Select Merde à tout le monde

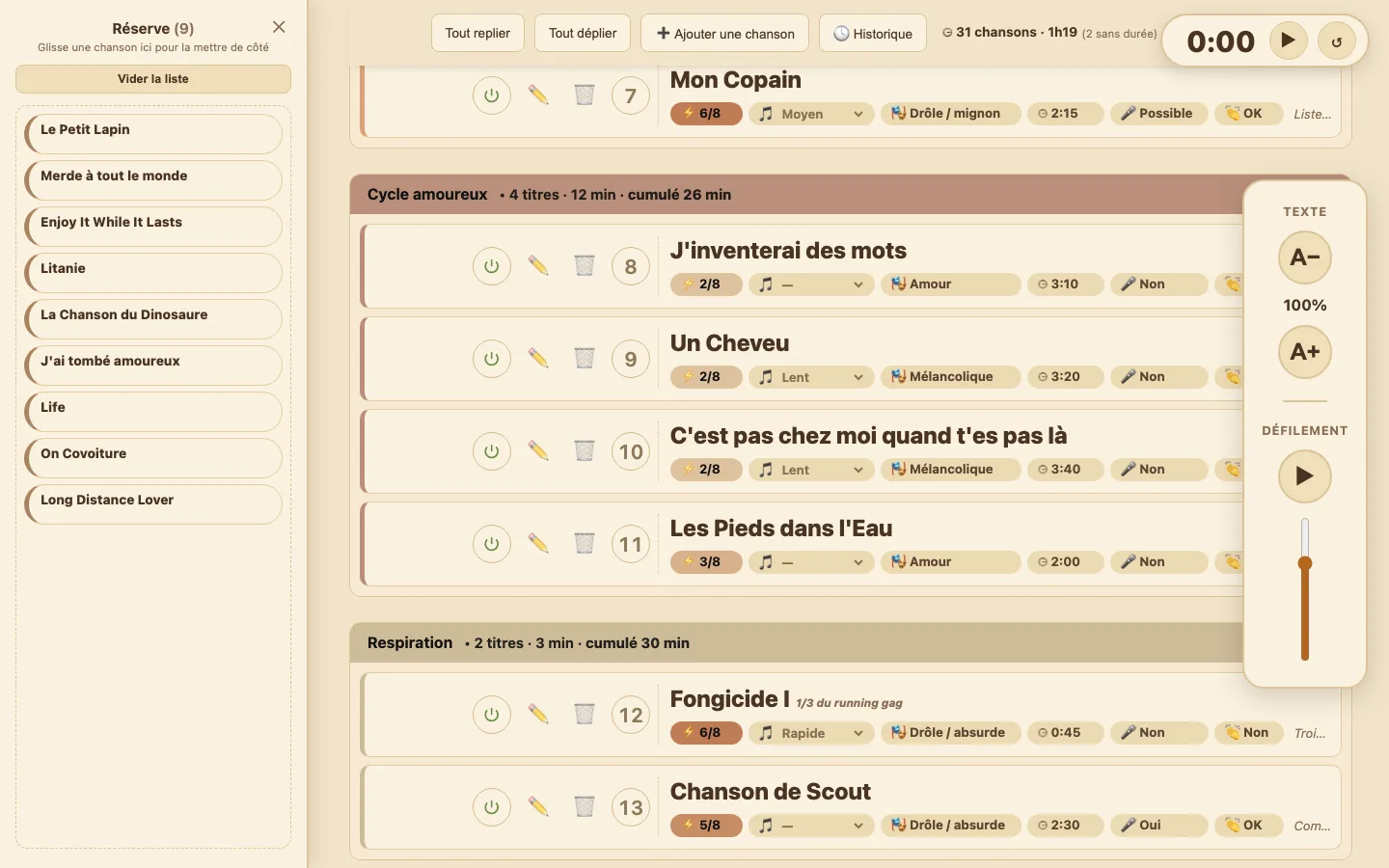[x=153, y=180]
